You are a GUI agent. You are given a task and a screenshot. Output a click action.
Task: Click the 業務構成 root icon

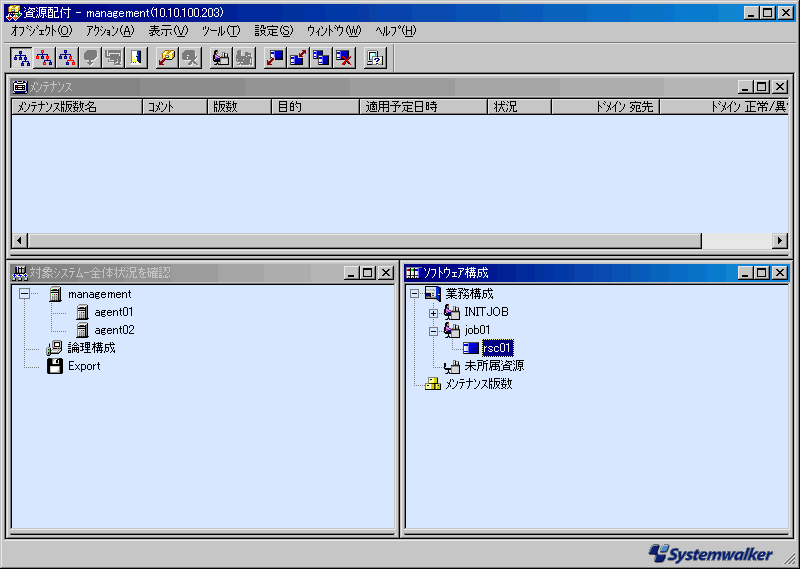click(x=433, y=294)
